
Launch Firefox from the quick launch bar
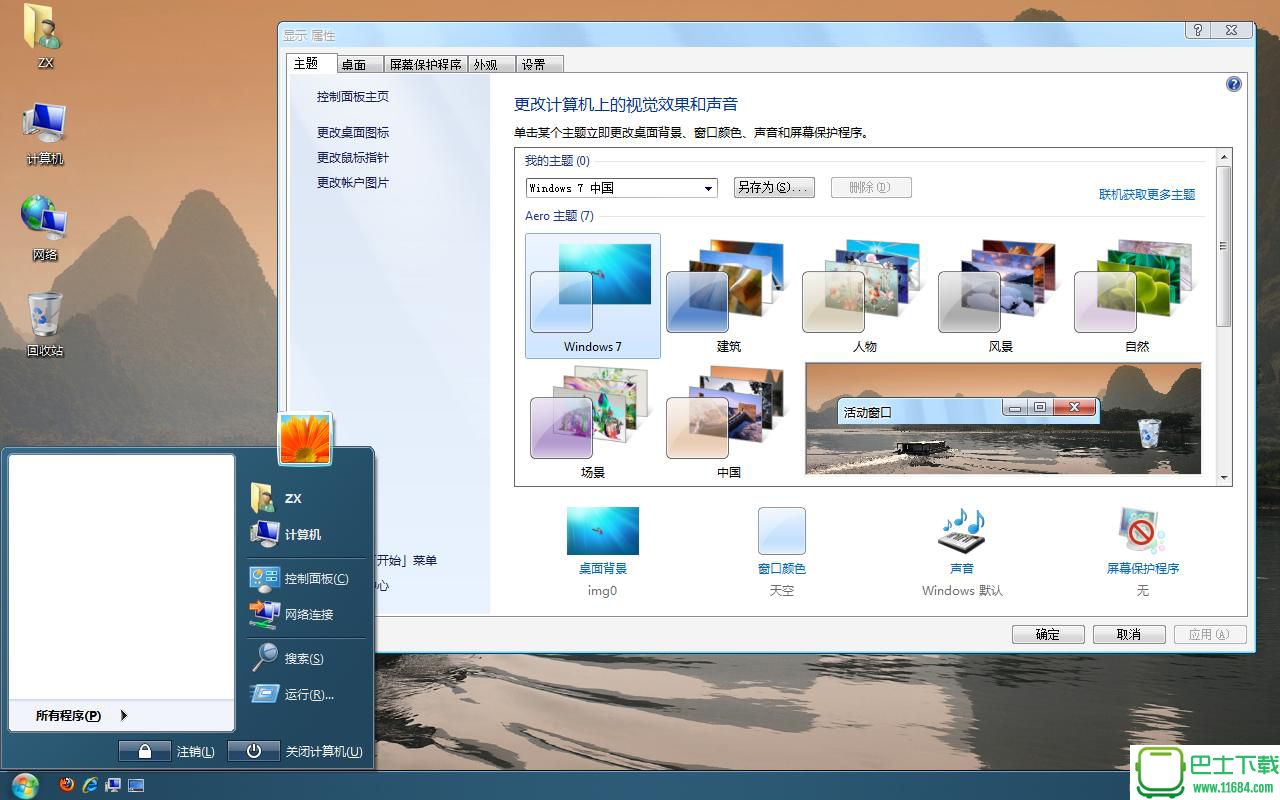coord(67,785)
